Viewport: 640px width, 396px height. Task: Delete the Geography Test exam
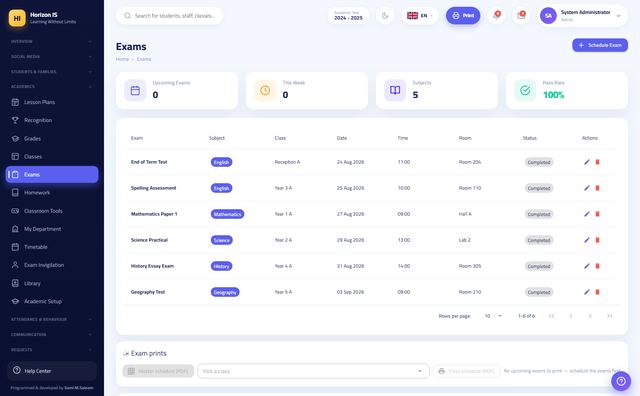[598, 292]
